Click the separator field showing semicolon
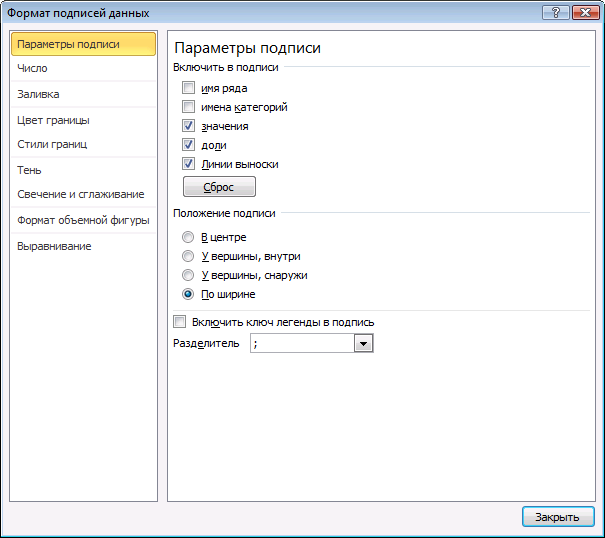Viewport: 605px width, 538px height. (302, 343)
